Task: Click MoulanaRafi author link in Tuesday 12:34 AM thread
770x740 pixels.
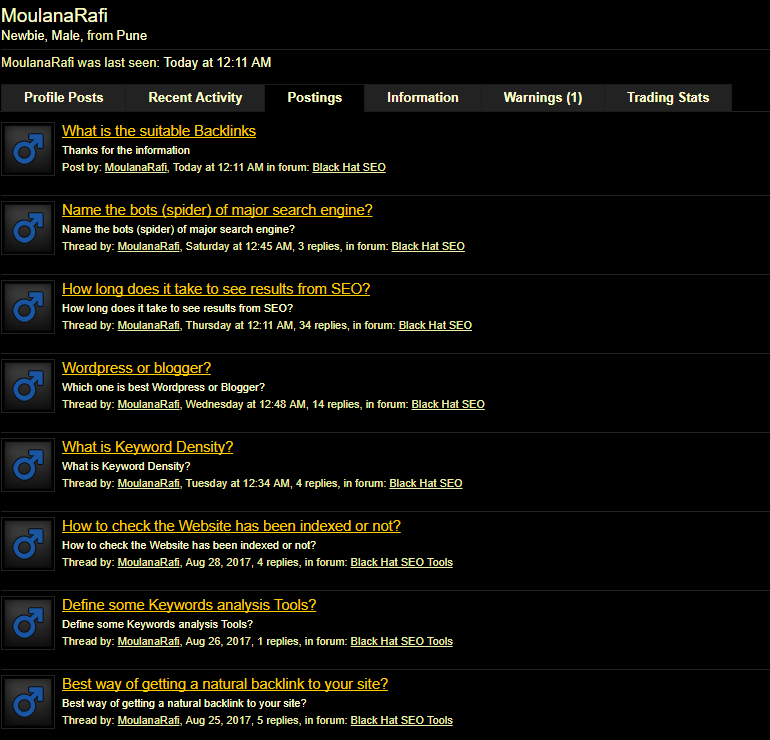Action: pos(148,484)
